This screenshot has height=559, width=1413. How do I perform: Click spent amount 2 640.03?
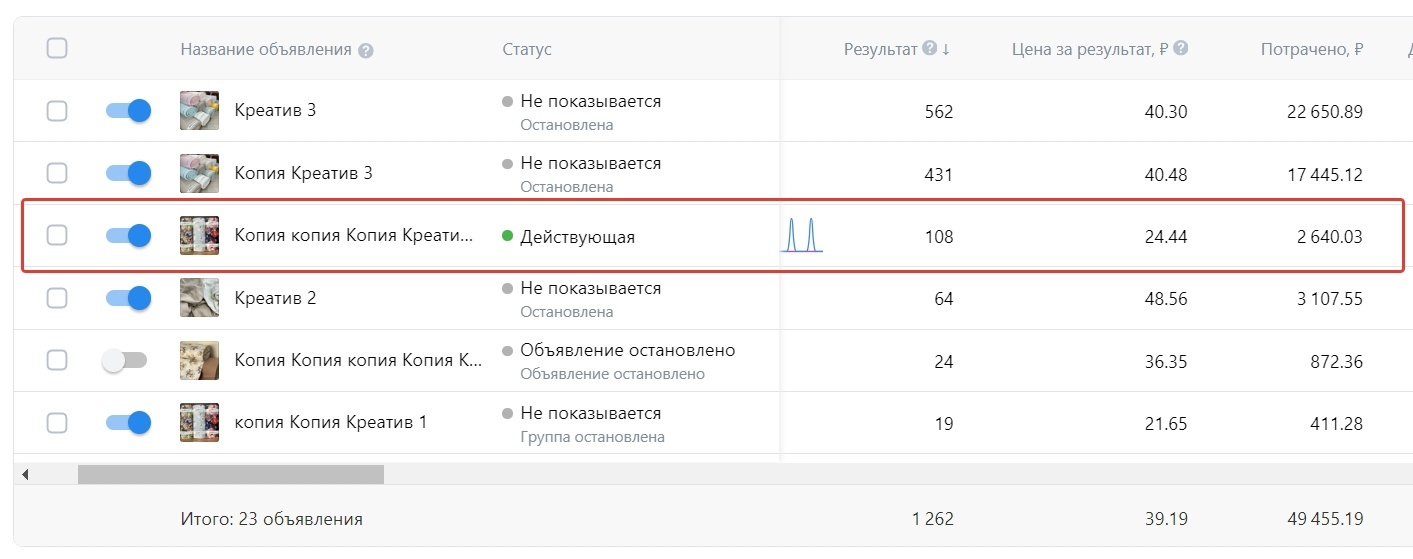click(x=1329, y=237)
